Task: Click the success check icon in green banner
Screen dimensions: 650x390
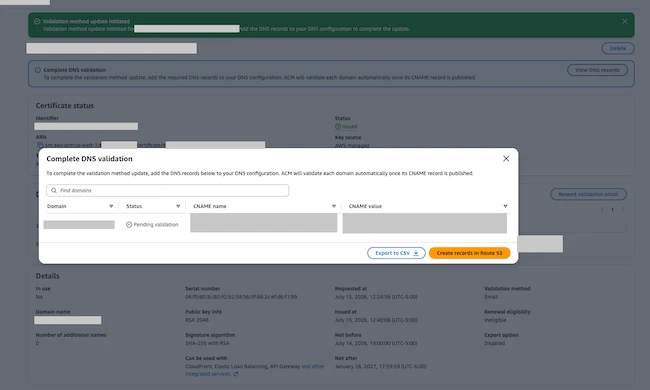Action: click(37, 21)
